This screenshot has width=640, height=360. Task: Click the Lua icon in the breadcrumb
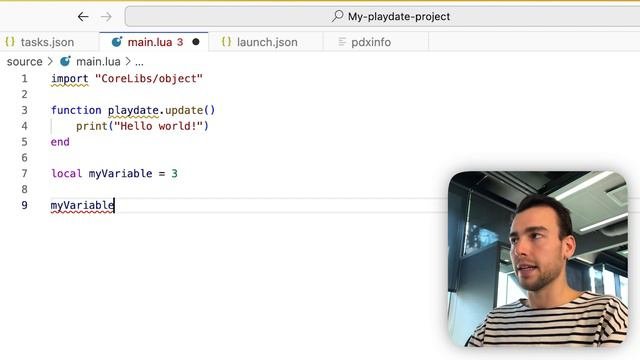tap(65, 61)
